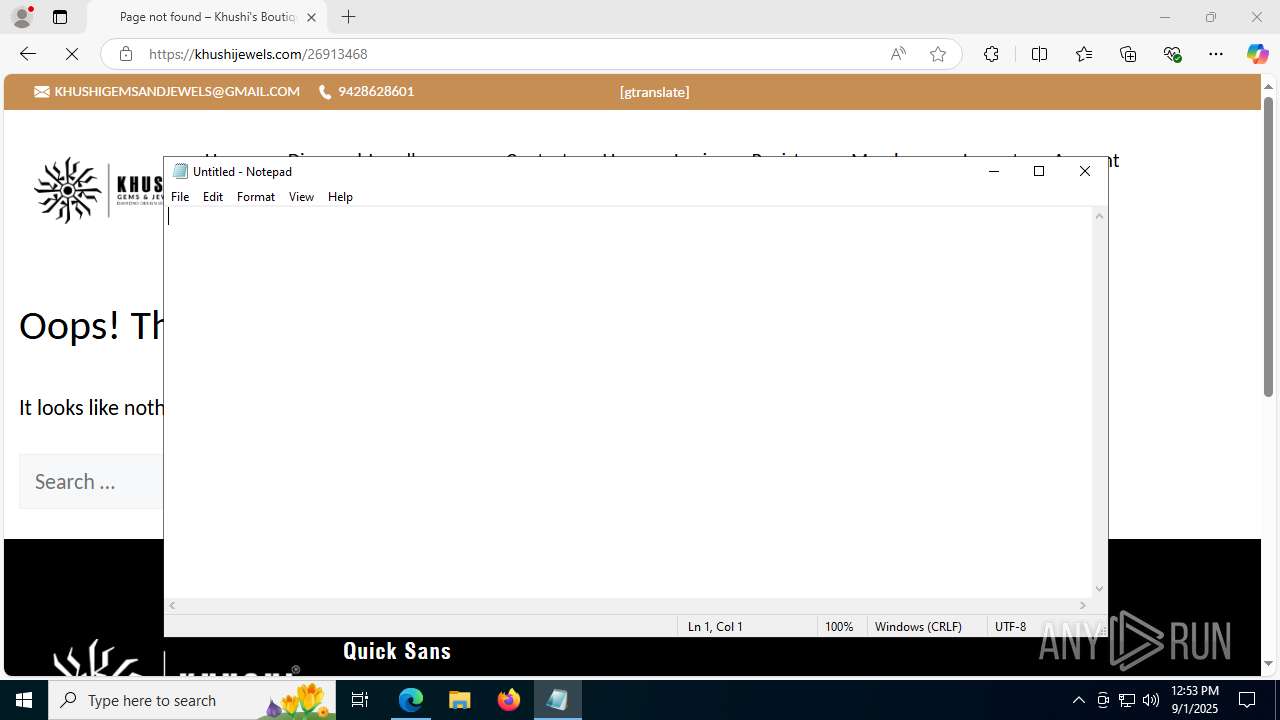Open Edge Settings and more menu
The height and width of the screenshot is (720, 1280).
click(1216, 54)
